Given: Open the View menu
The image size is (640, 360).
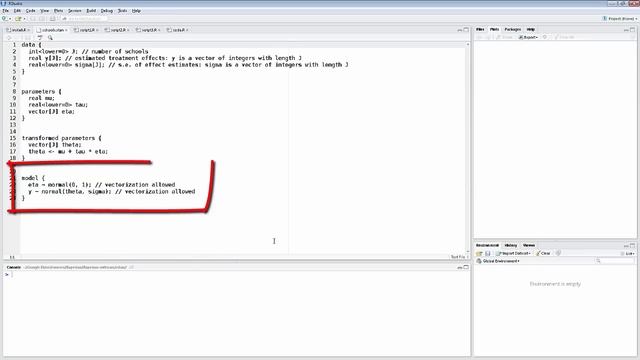Looking at the screenshot, I should pyautogui.click(x=44, y=11).
